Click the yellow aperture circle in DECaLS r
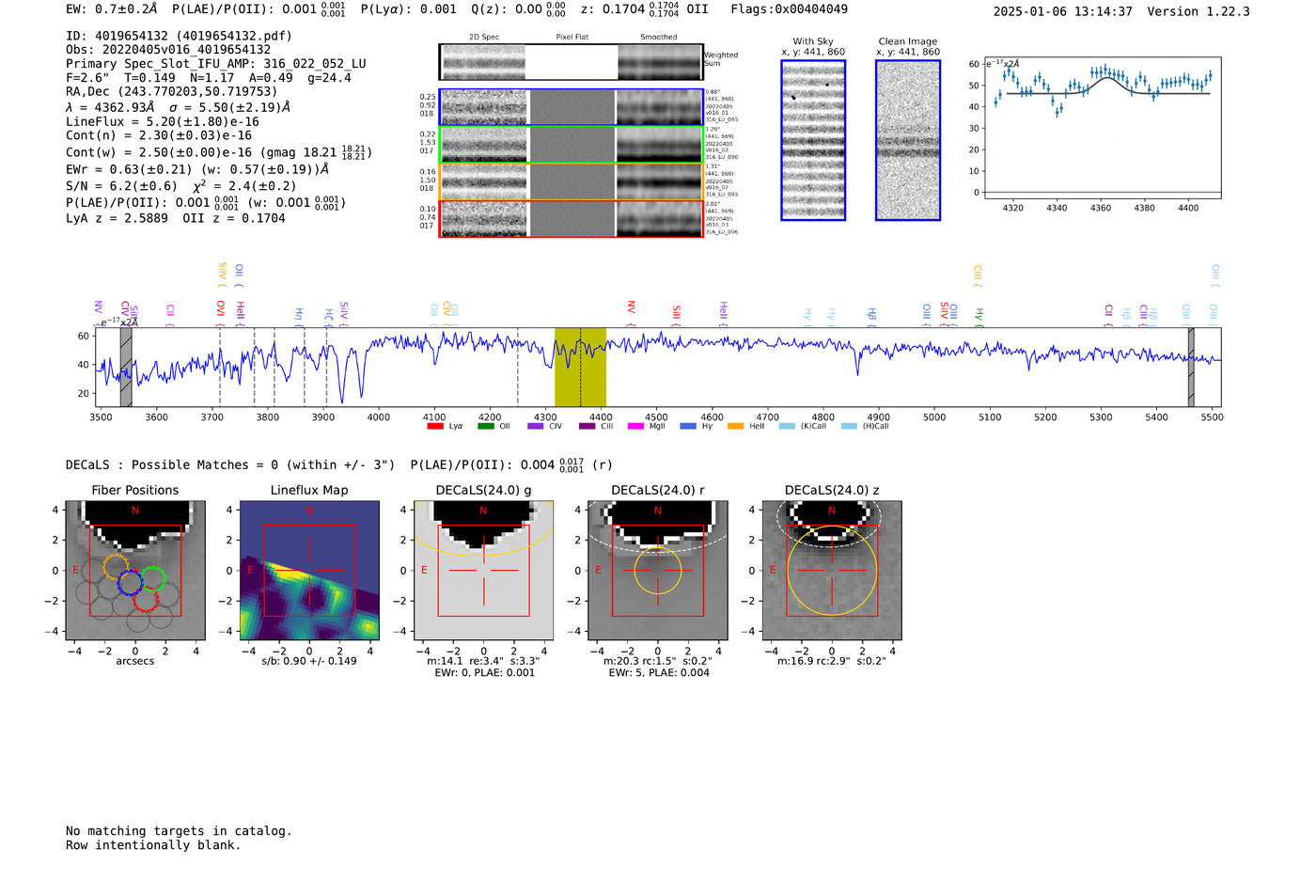Image resolution: width=1316 pixels, height=896 pixels. 657,570
